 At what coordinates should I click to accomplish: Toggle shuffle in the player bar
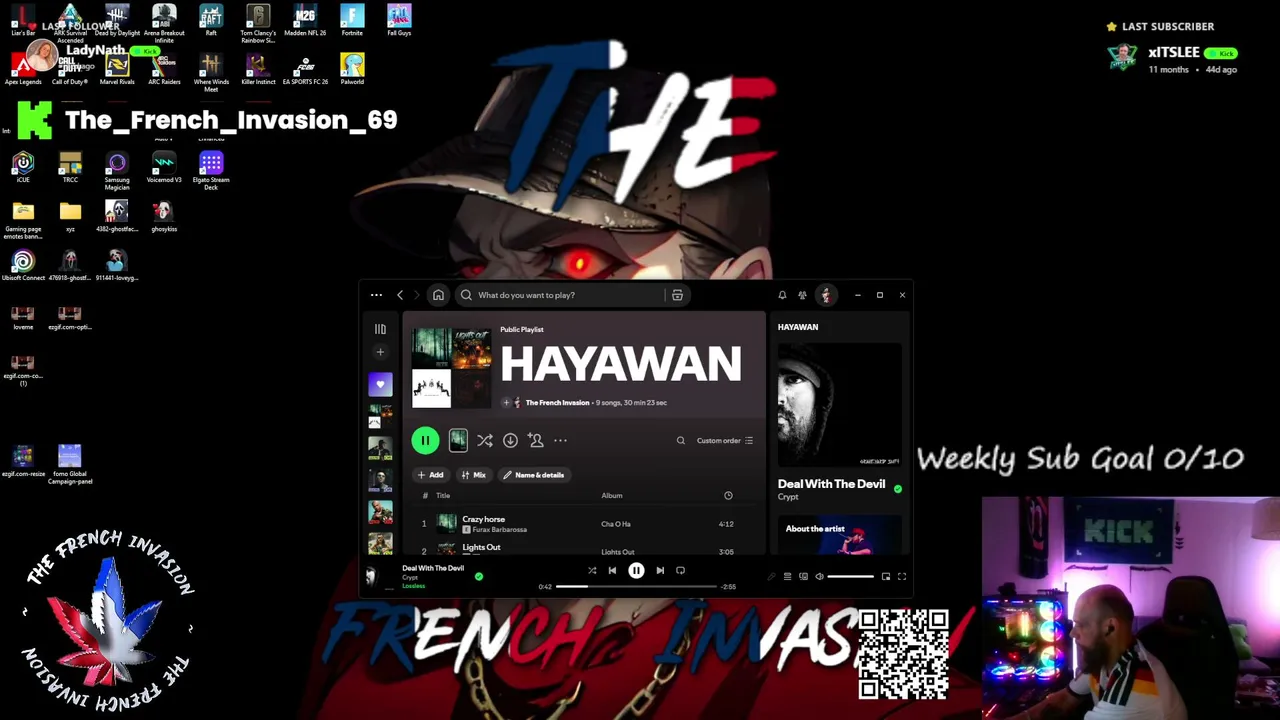(592, 570)
